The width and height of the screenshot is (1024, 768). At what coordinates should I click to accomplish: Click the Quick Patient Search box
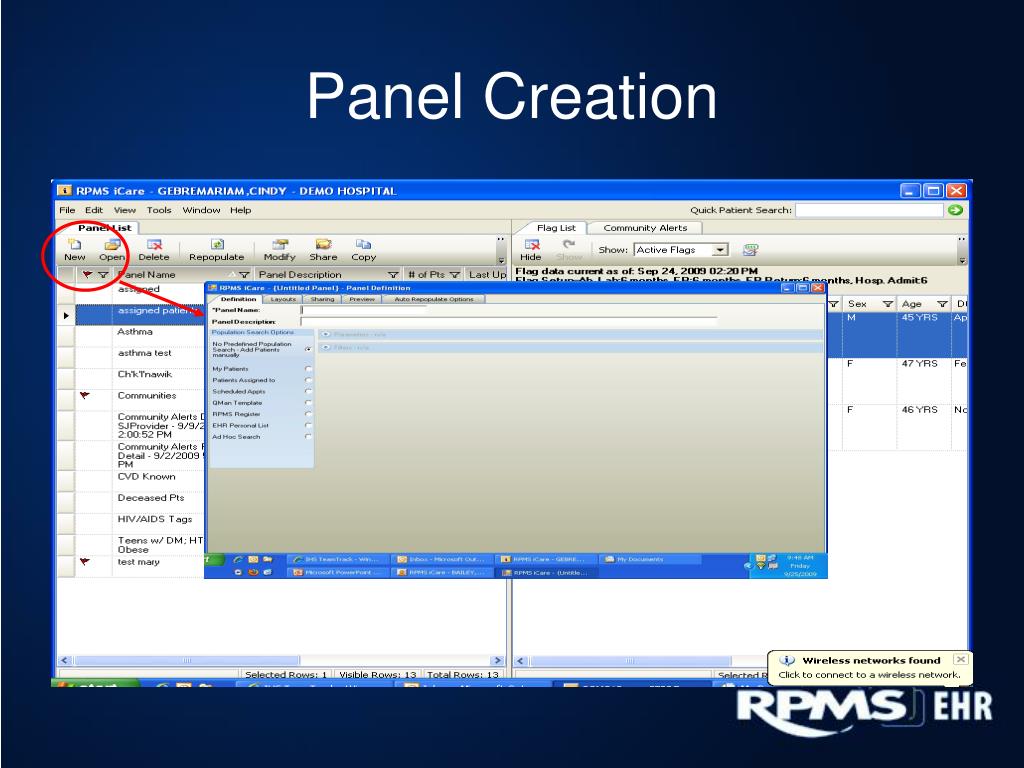click(x=870, y=210)
